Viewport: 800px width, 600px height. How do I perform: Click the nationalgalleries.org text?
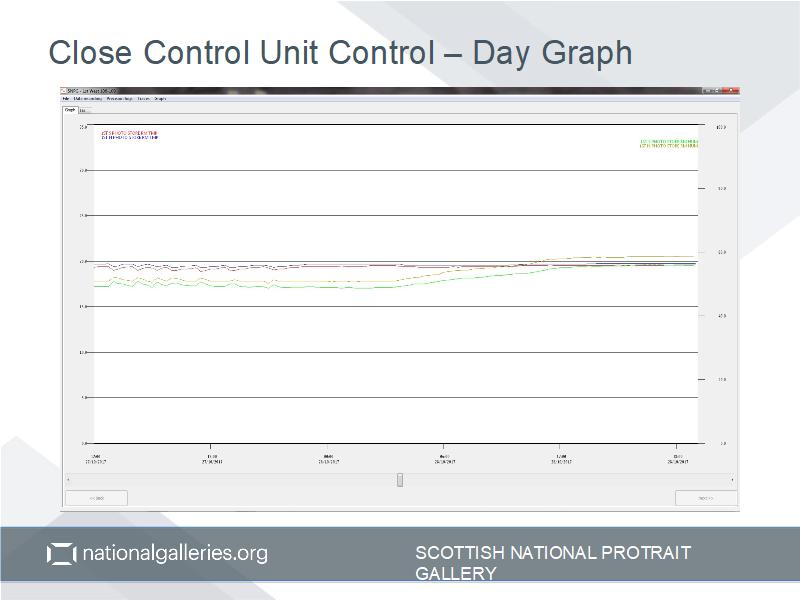point(174,553)
